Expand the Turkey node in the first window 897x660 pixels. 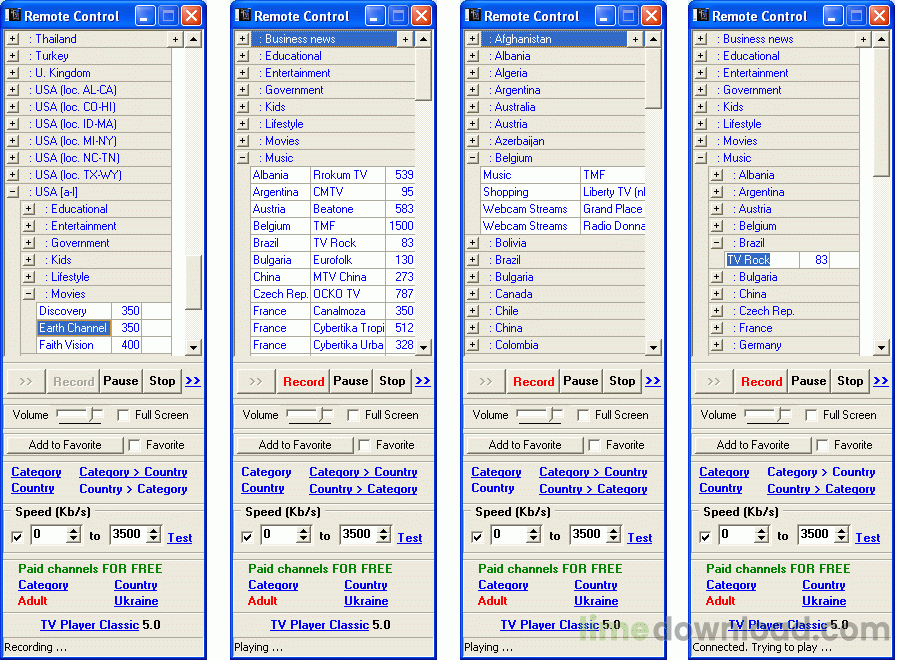pyautogui.click(x=12, y=56)
